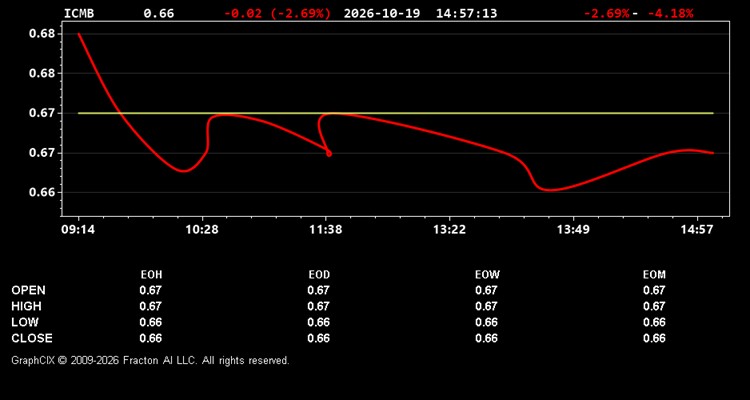
Task: Click the -4.18% value at top right
Action: [x=670, y=13]
